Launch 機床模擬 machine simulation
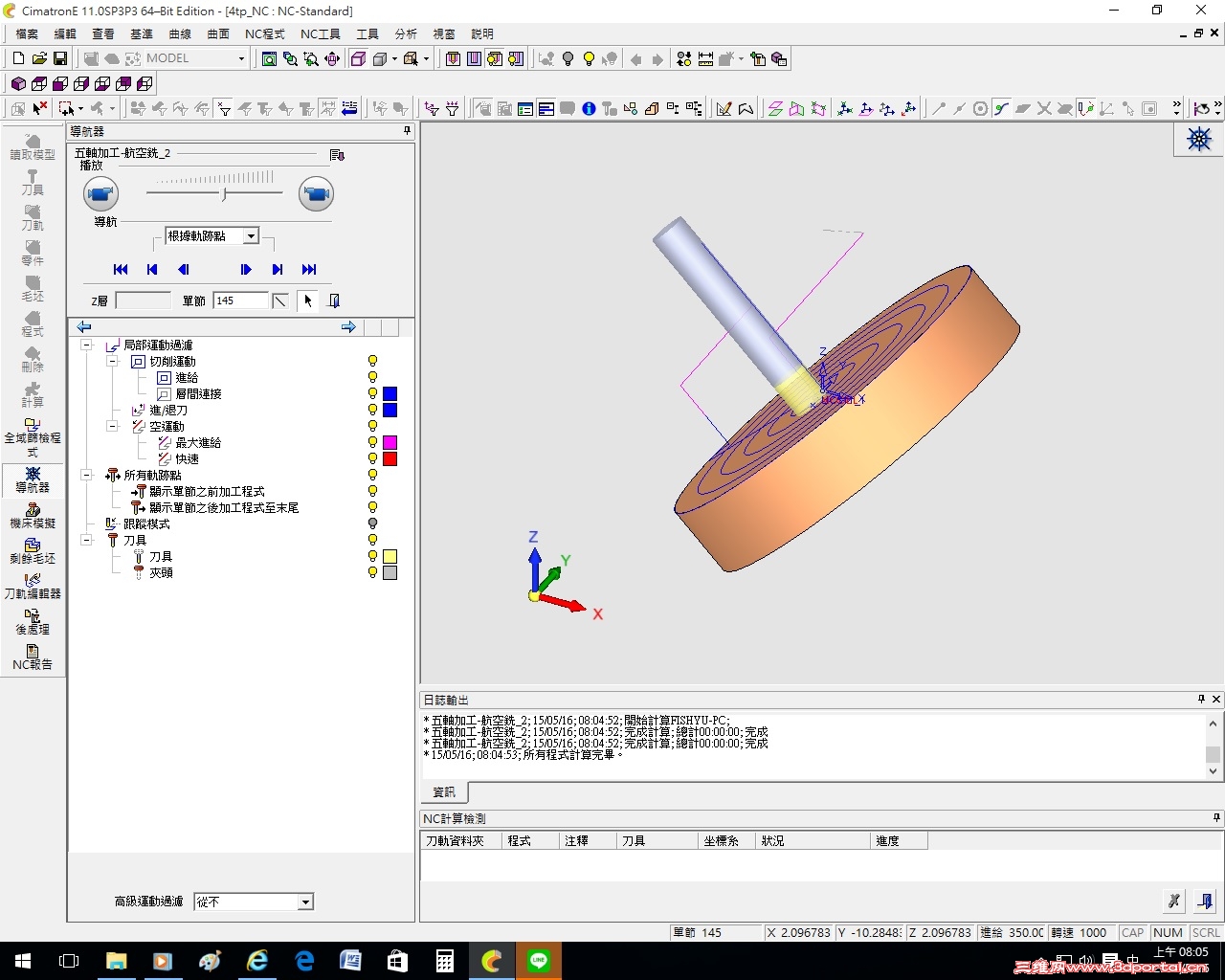Screen dimensions: 1225x980 (x=33, y=515)
